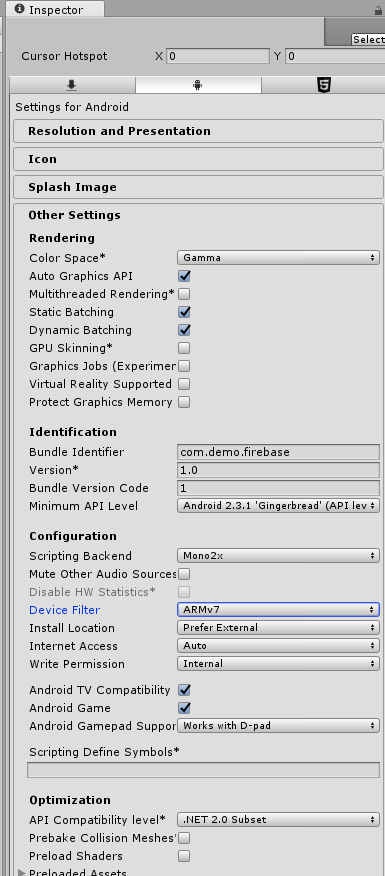Edit the Cursor Hotspot Y field

pos(335,56)
